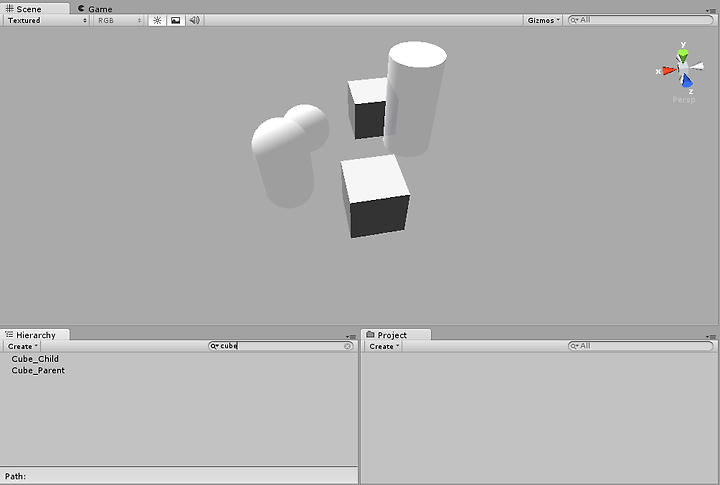The height and width of the screenshot is (485, 720).
Task: Clear the Hierarchy search text
Action: click(348, 346)
